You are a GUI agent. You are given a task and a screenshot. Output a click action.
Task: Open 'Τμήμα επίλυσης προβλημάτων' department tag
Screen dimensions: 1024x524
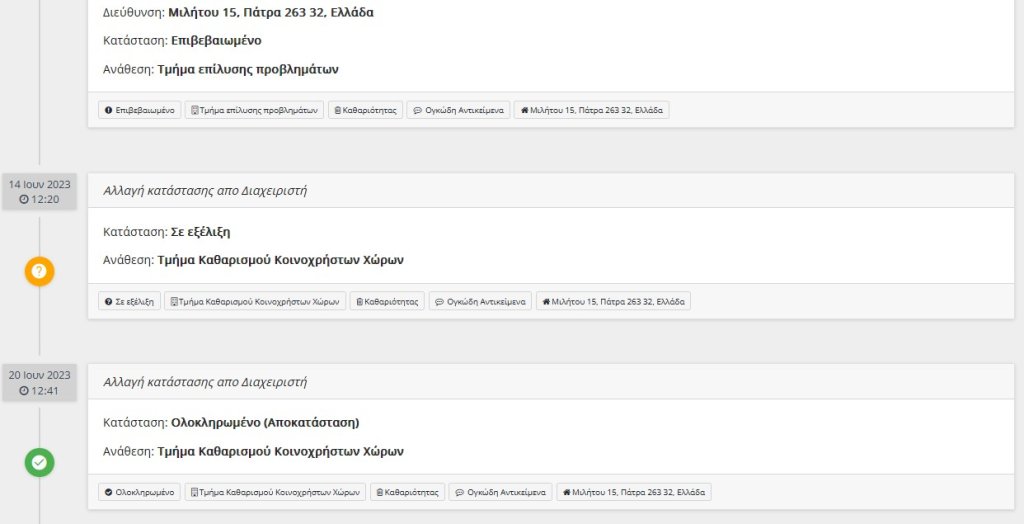(x=254, y=110)
